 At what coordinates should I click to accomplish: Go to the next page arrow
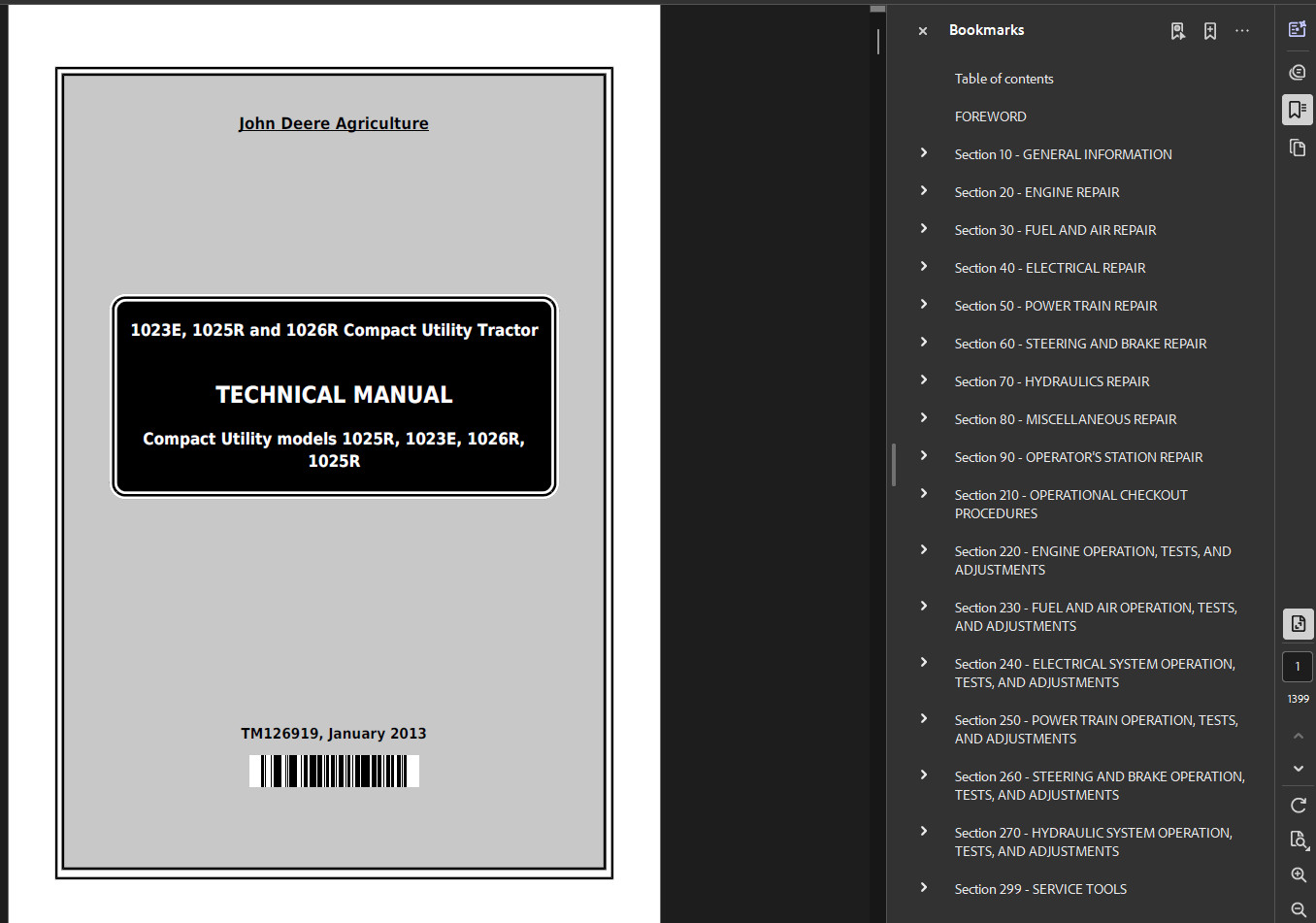pos(1299,769)
